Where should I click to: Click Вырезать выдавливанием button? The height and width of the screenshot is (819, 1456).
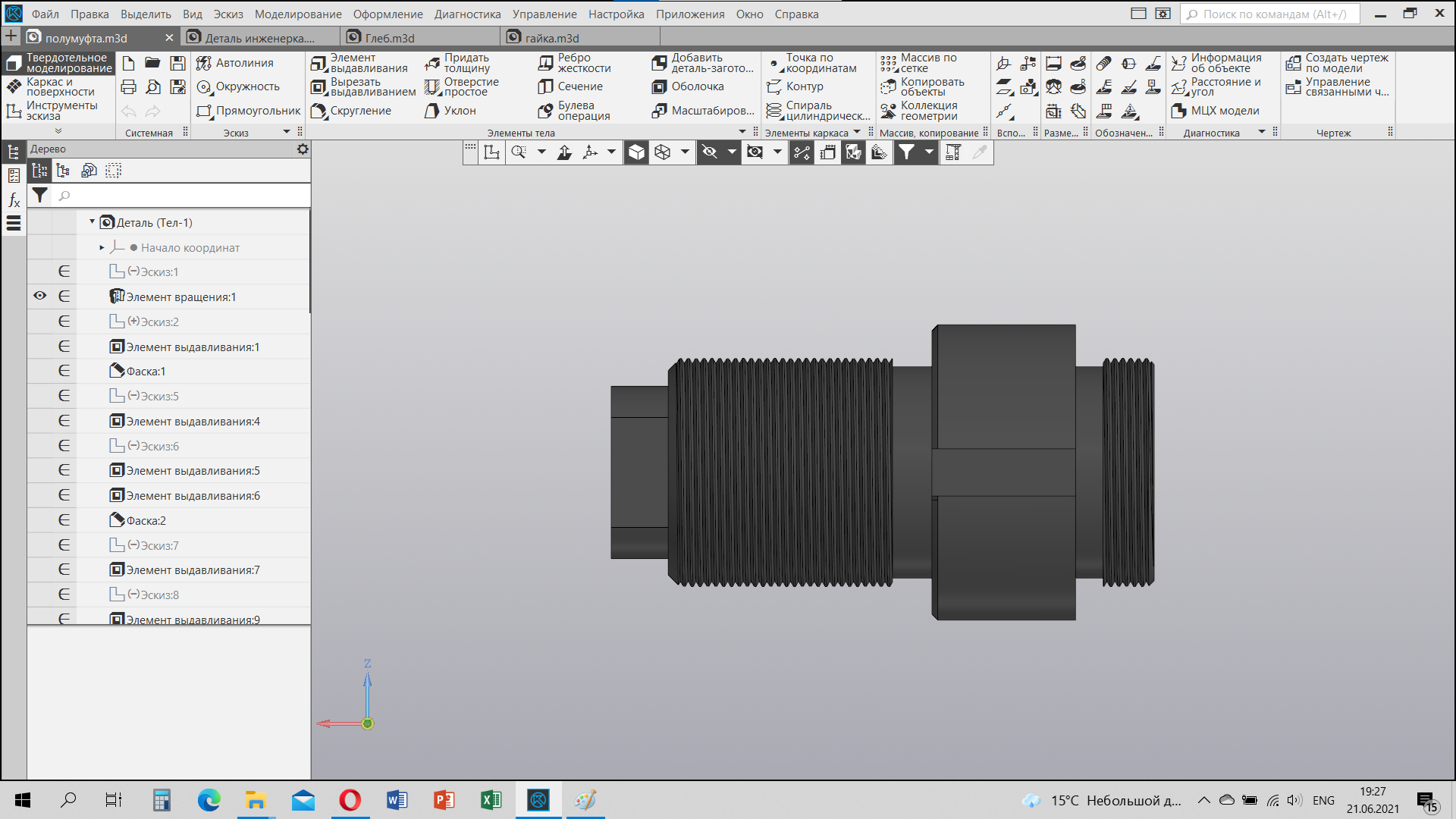363,87
